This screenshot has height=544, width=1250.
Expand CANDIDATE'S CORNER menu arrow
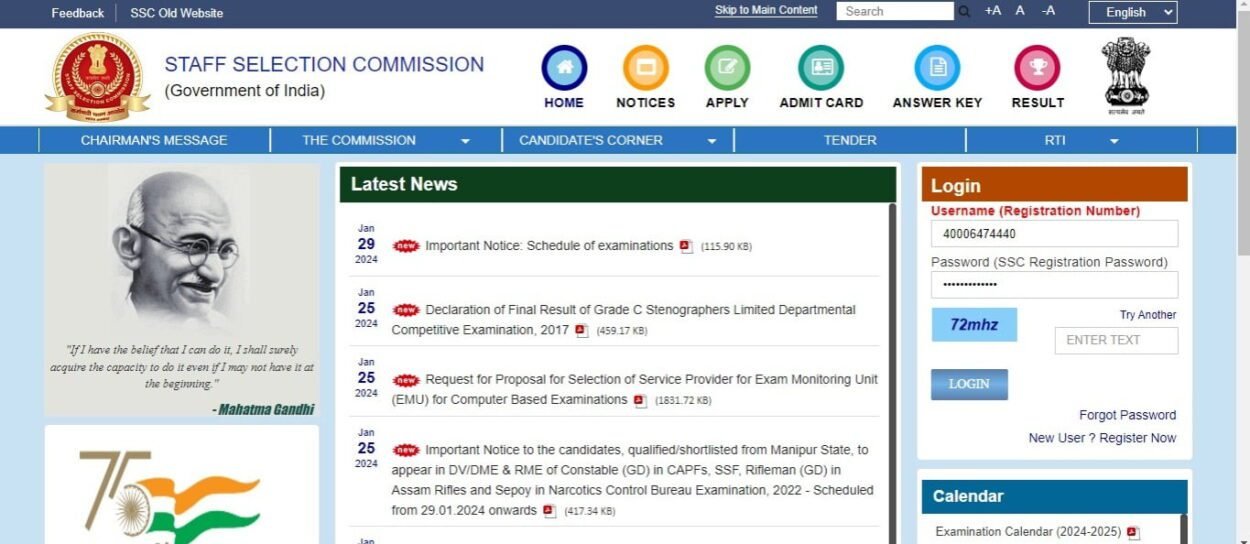(x=712, y=141)
